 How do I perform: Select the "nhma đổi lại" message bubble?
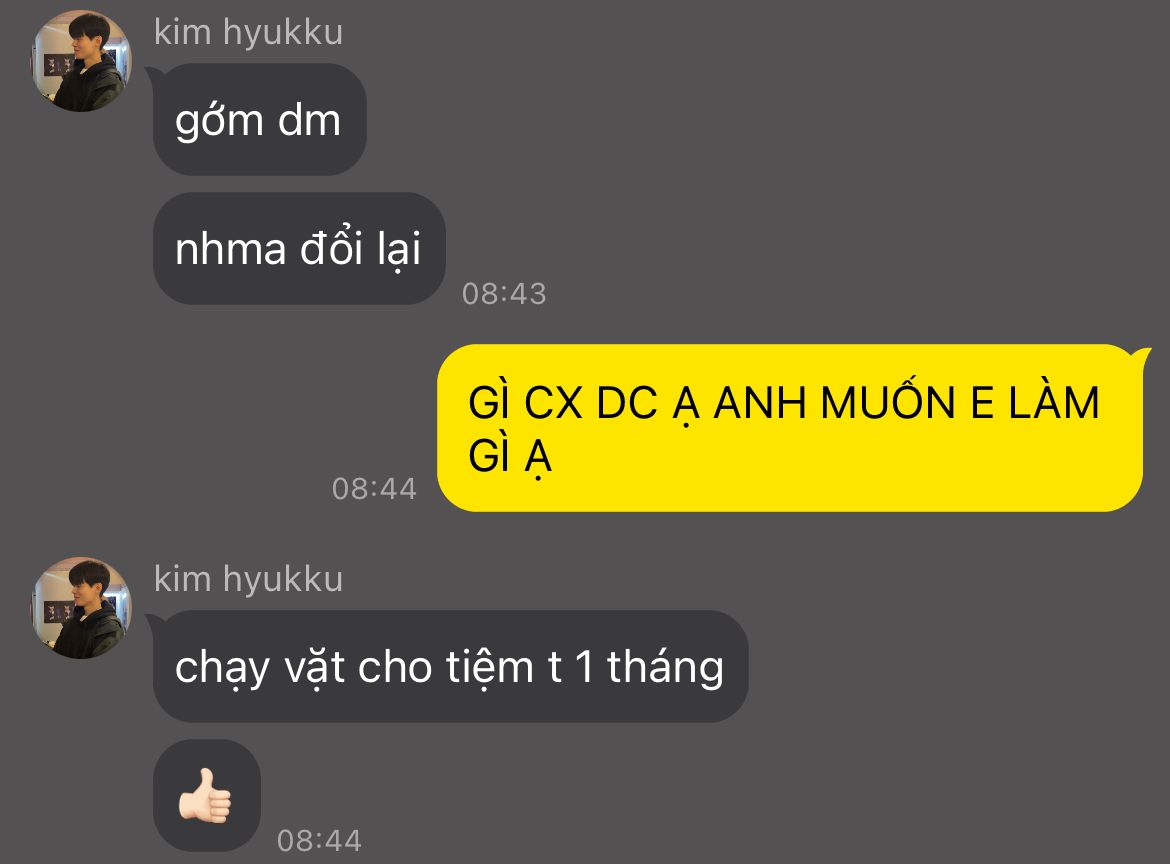pyautogui.click(x=299, y=248)
